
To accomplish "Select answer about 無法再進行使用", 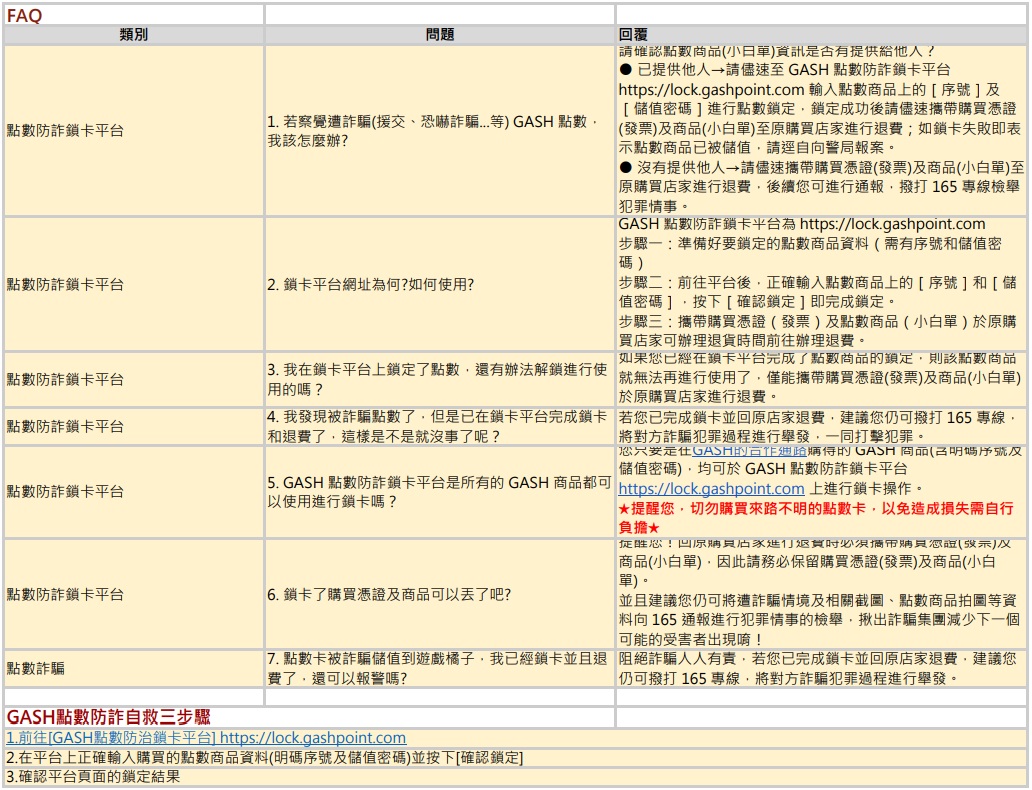I will (x=821, y=379).
